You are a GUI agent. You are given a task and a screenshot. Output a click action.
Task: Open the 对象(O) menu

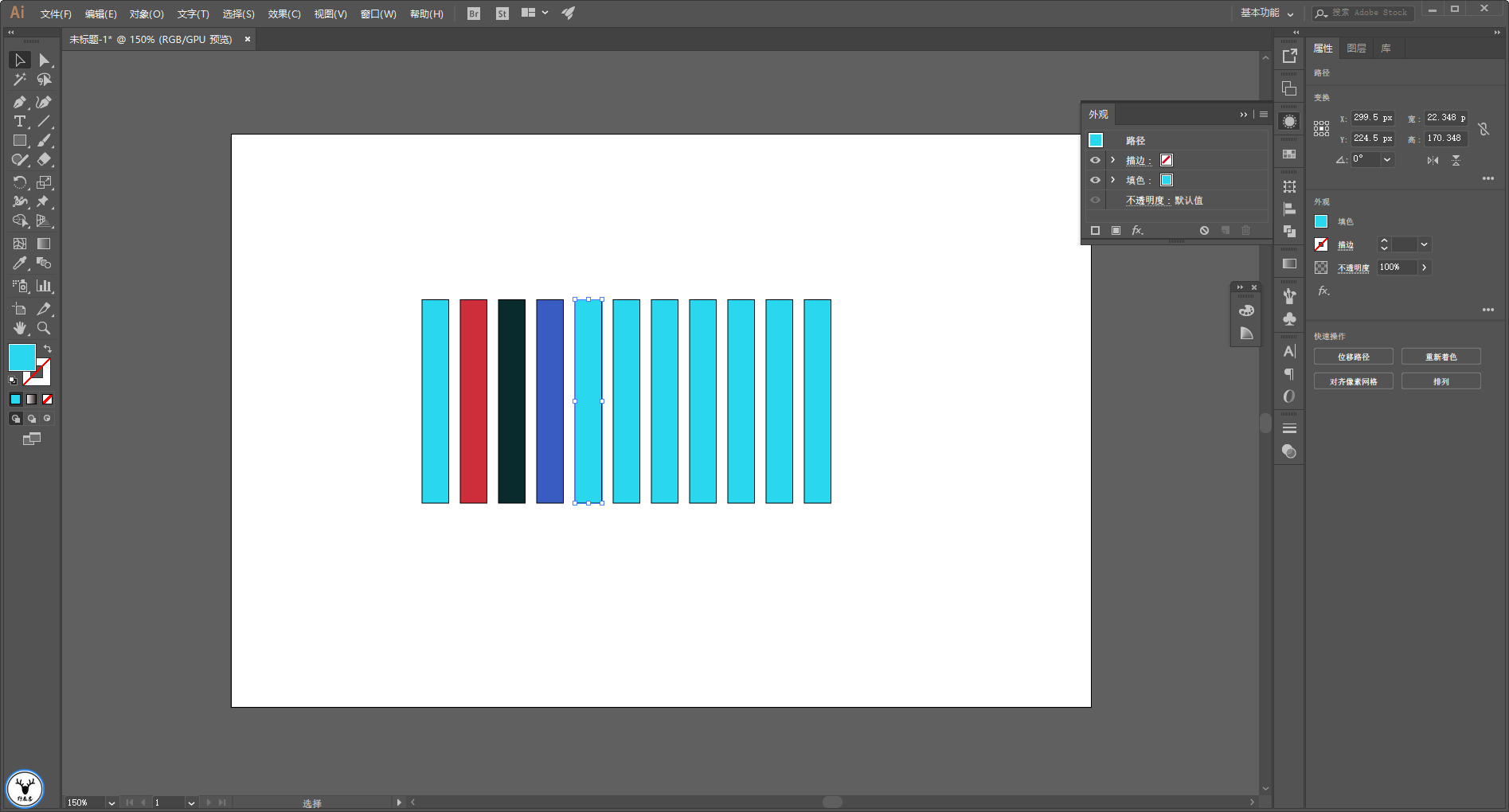(147, 14)
